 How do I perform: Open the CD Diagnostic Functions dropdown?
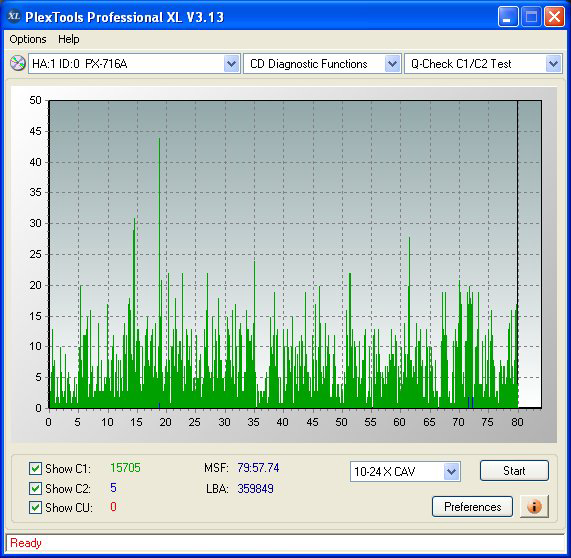(x=322, y=64)
